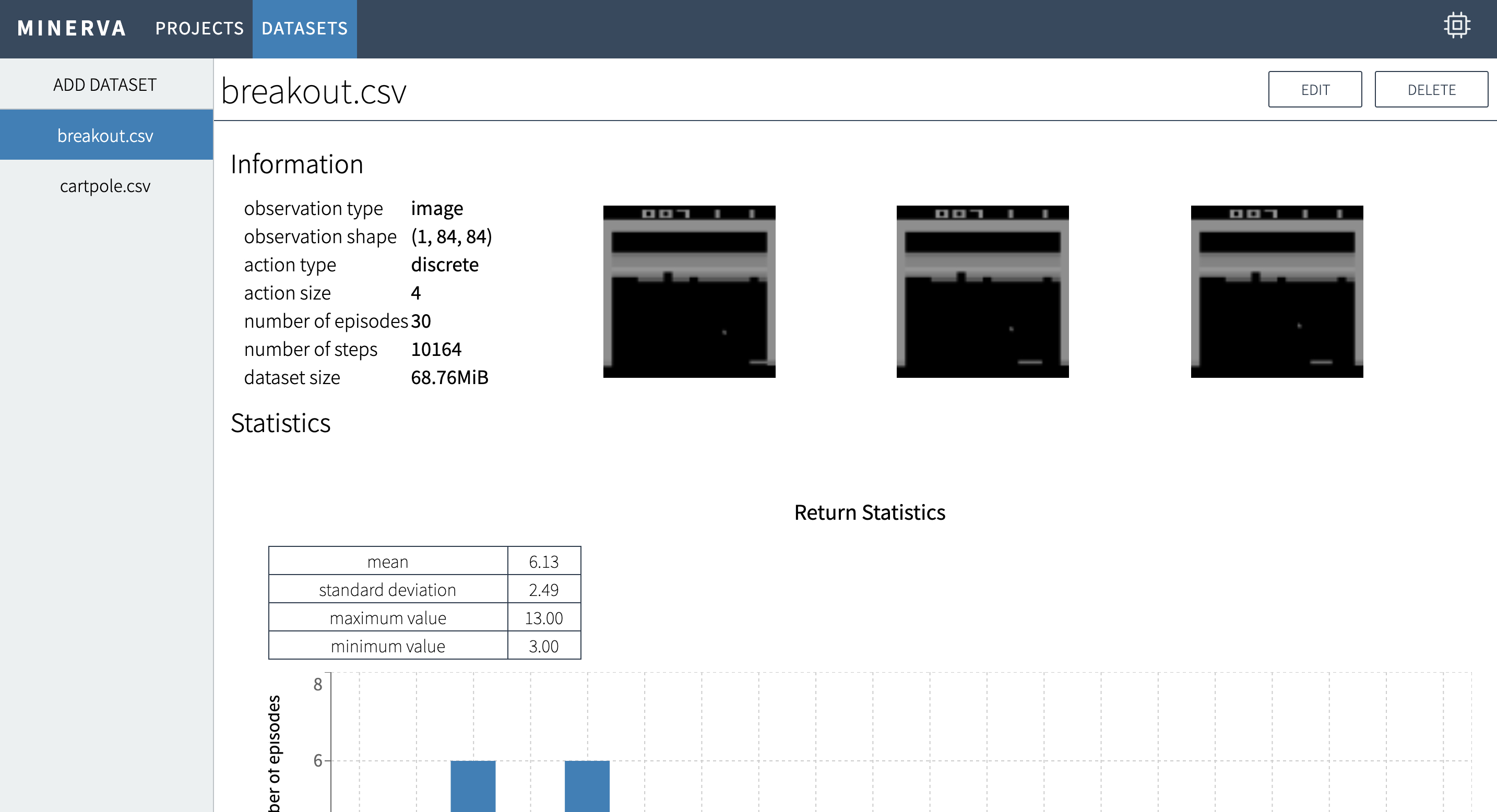1497x812 pixels.
Task: Click the 'observation shape' label
Action: pos(320,236)
